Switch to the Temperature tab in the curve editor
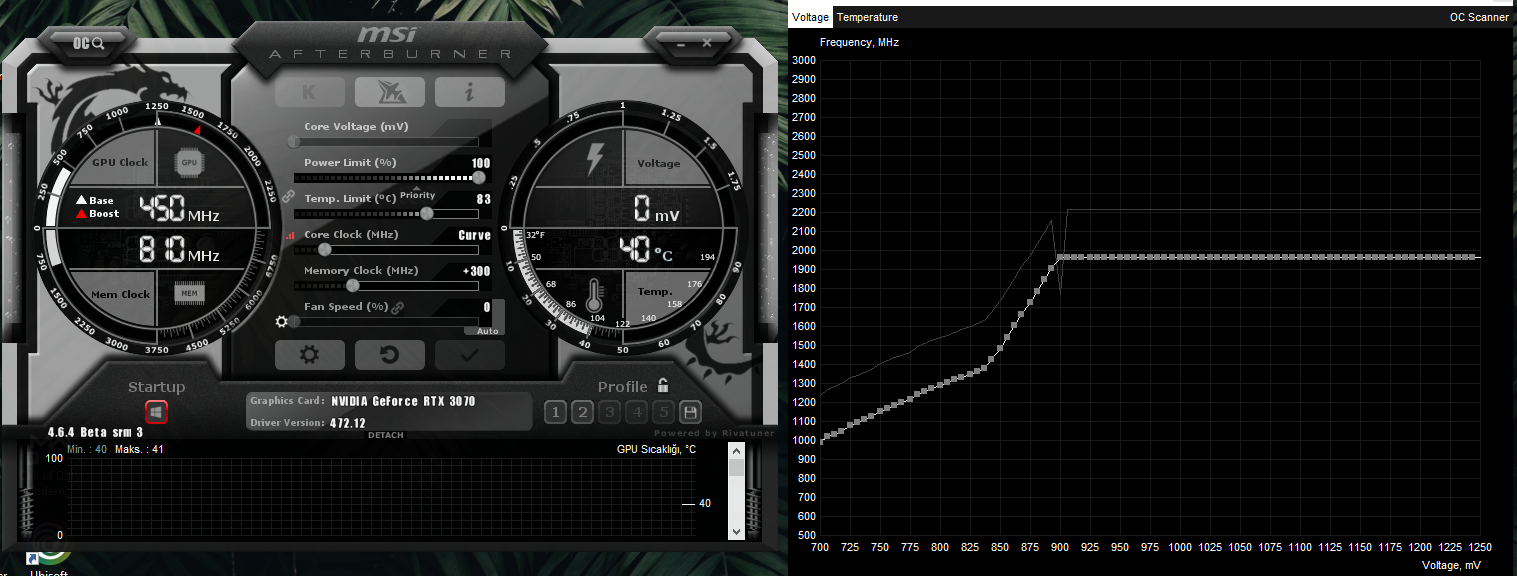The width and height of the screenshot is (1517, 576). [x=867, y=17]
